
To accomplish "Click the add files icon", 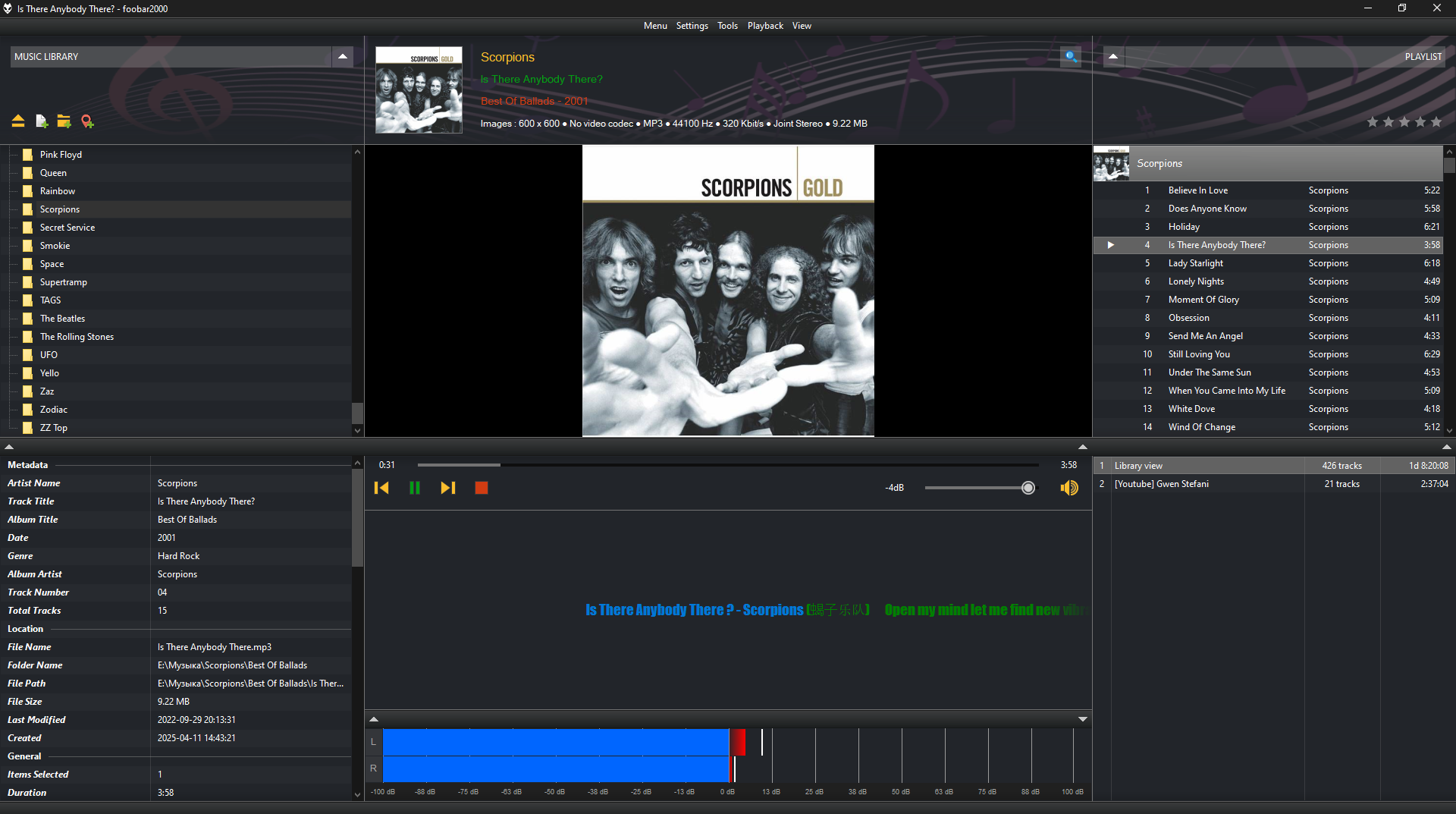I will 42,121.
